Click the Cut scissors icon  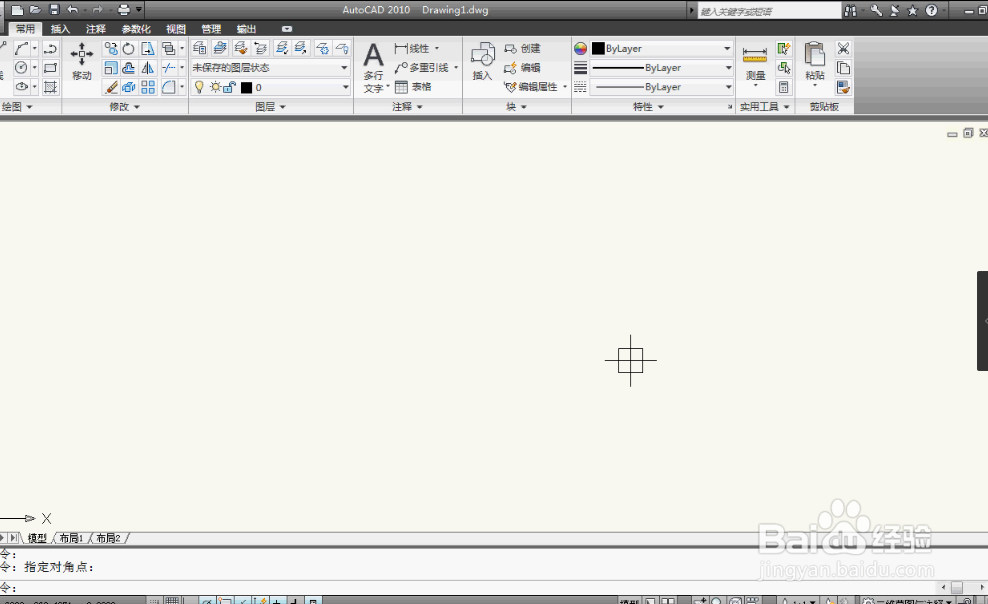pos(843,48)
